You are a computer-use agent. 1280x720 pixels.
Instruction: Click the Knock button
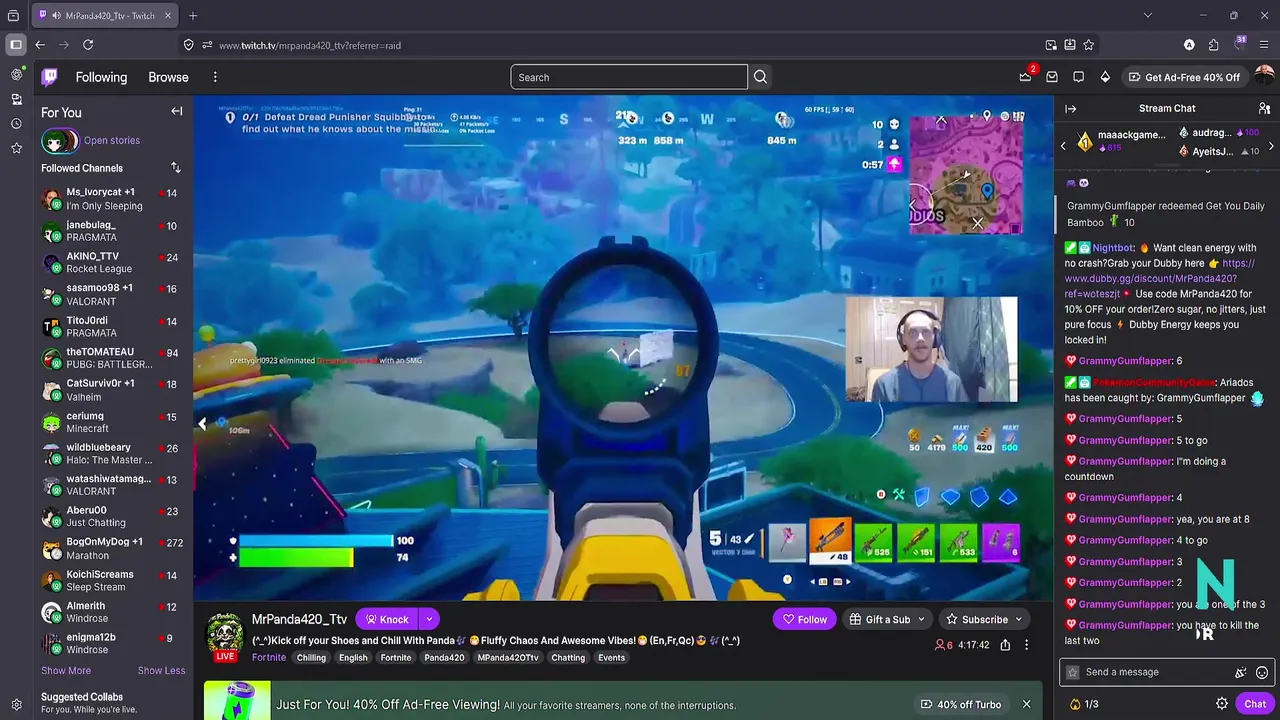tap(387, 619)
